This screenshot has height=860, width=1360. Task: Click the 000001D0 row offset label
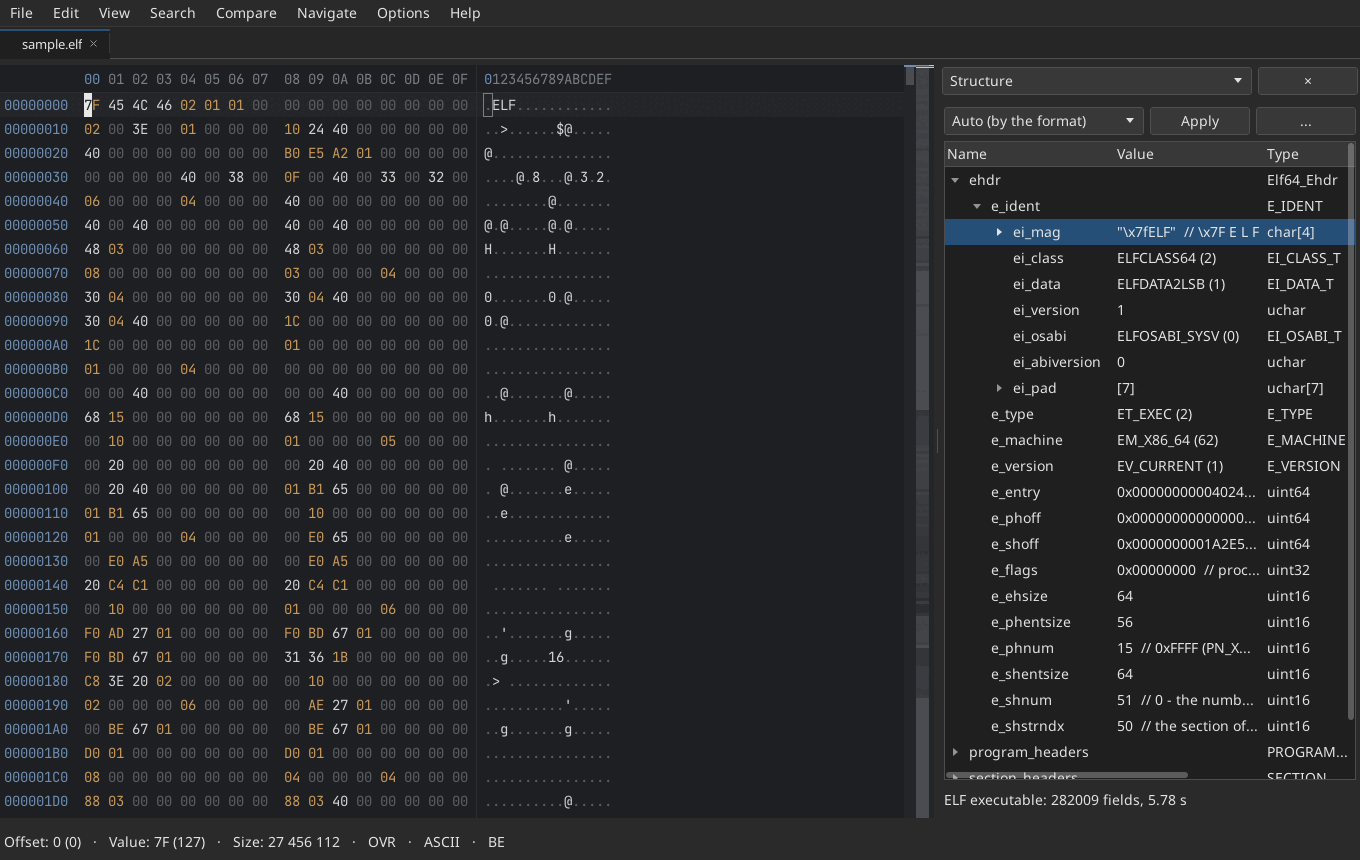click(36, 801)
